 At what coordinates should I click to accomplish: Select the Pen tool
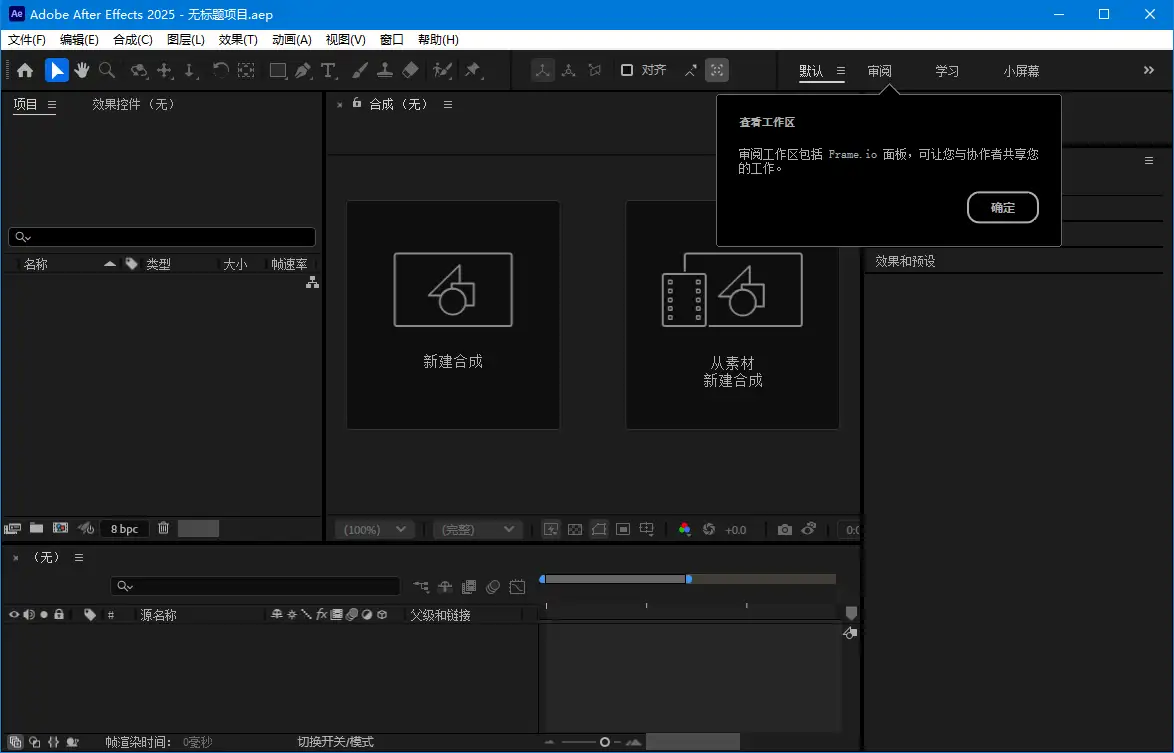(300, 70)
